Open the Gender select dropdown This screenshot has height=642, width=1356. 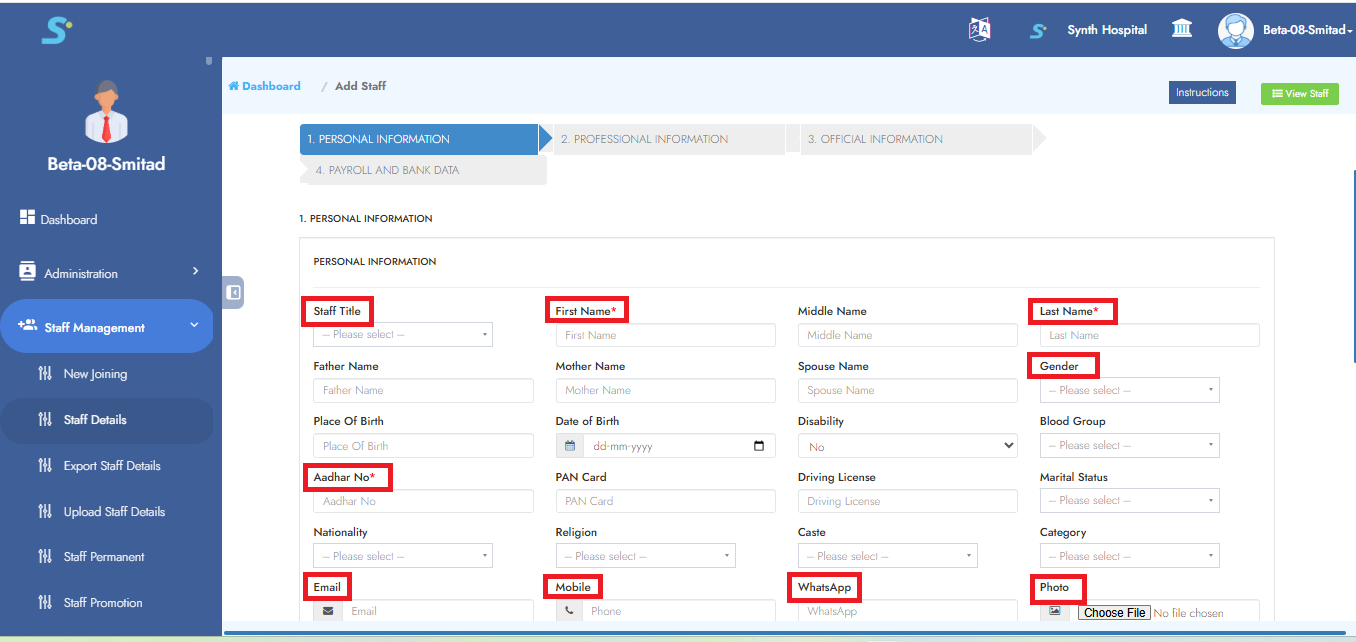pyautogui.click(x=1129, y=390)
